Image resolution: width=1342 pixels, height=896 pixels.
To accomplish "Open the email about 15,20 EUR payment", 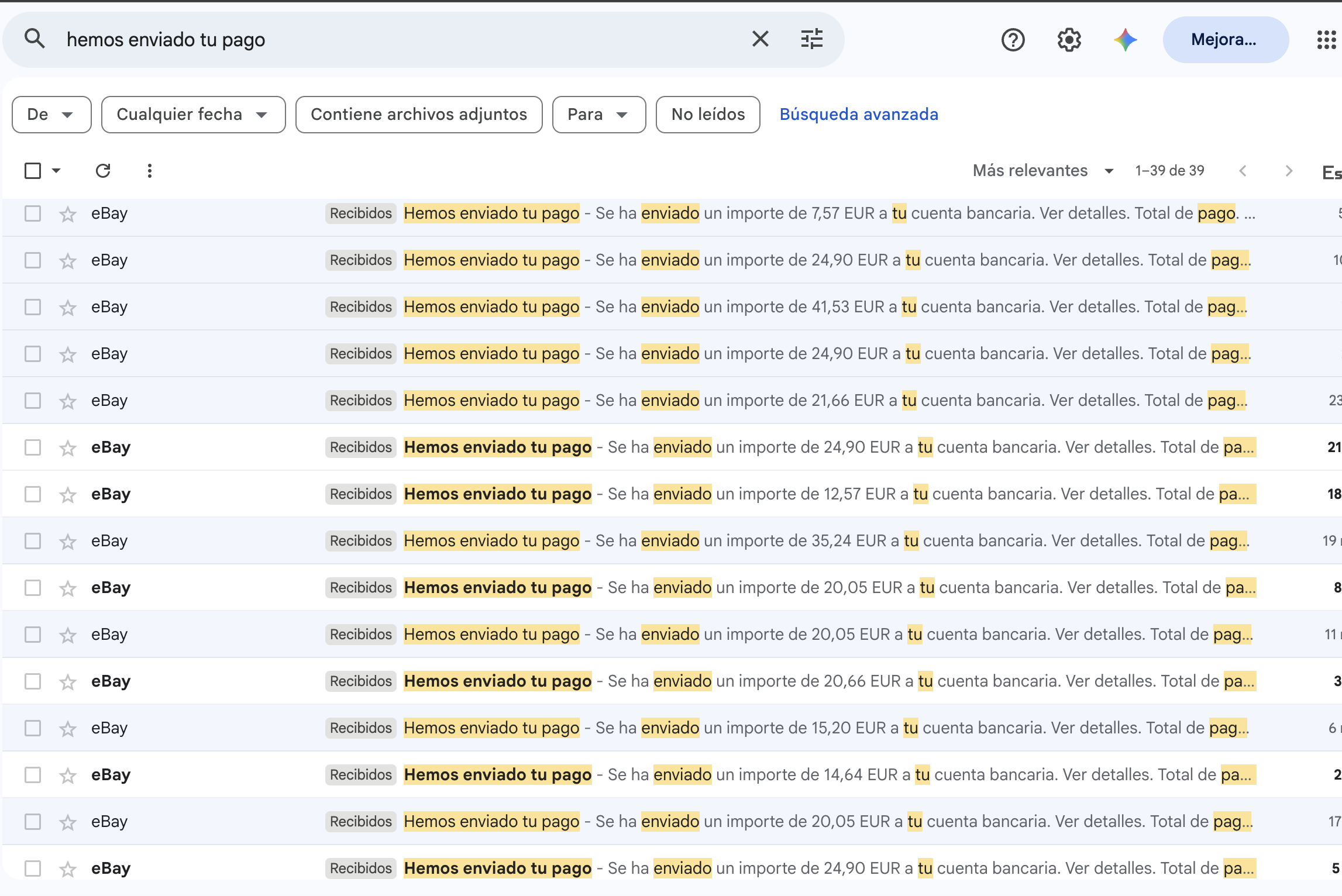I will [x=672, y=728].
